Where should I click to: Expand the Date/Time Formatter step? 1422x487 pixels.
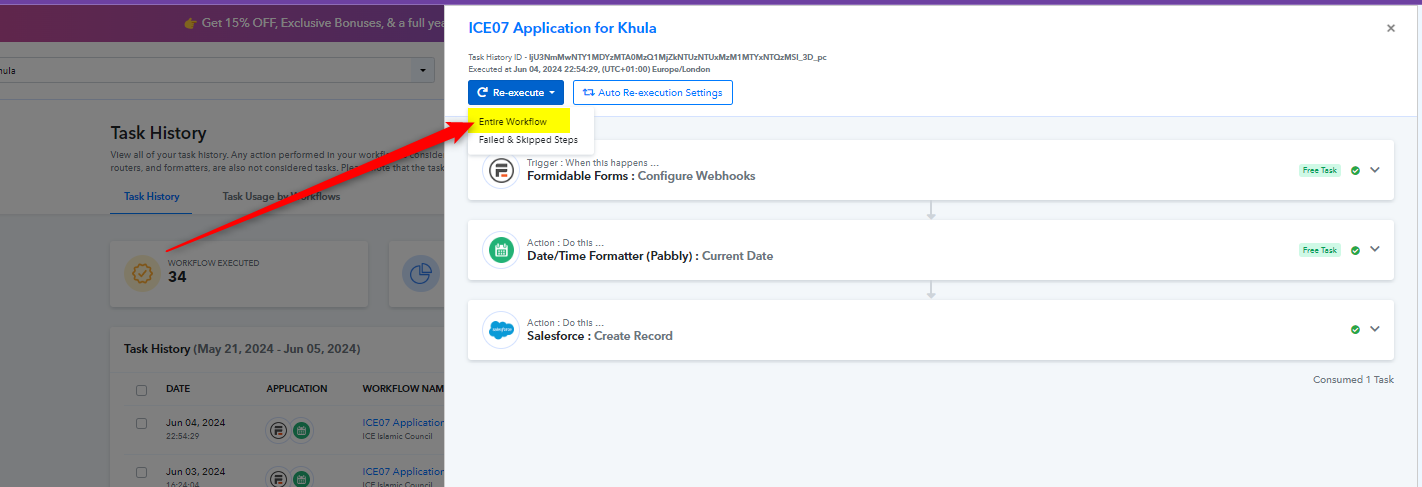(1375, 249)
